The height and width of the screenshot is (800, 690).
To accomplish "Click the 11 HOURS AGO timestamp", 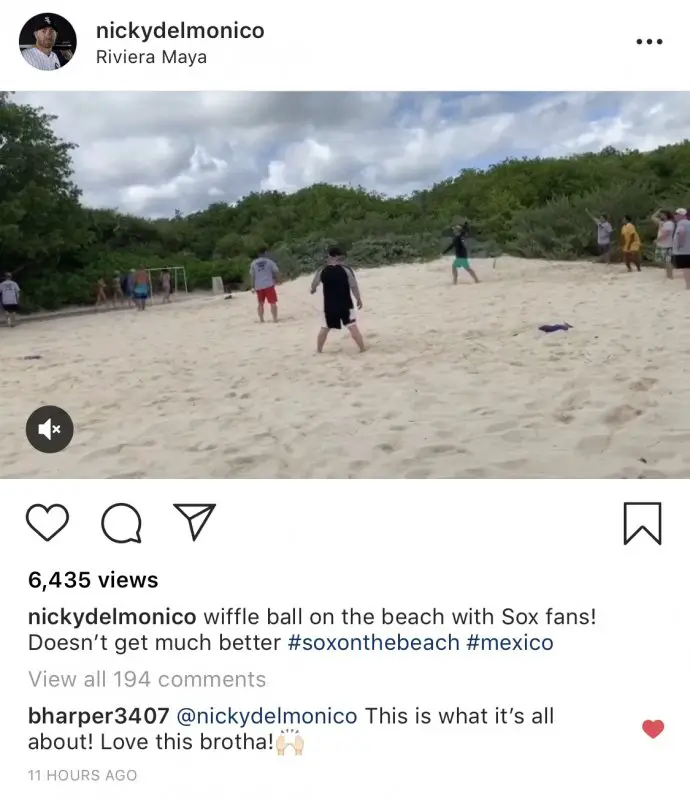I will [83, 775].
